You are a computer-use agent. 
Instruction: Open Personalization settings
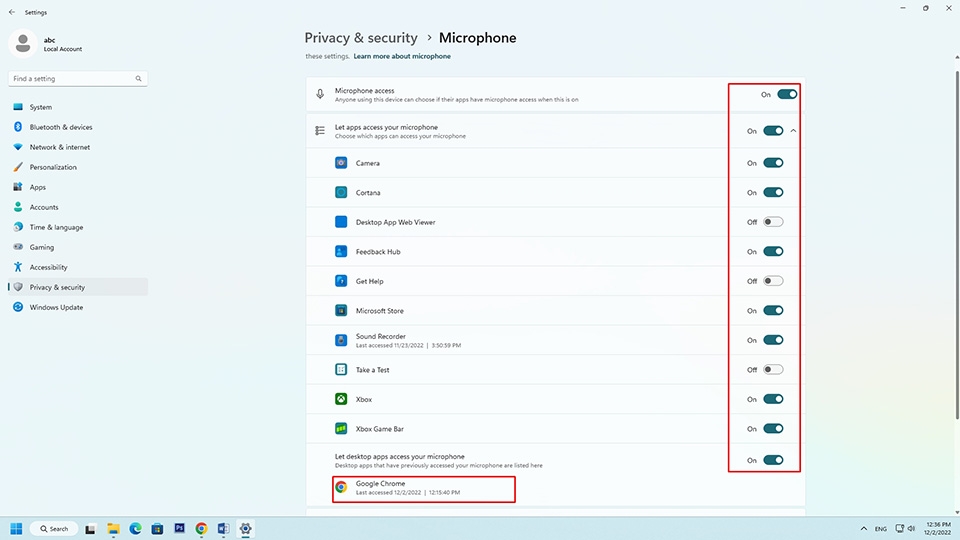point(78,167)
